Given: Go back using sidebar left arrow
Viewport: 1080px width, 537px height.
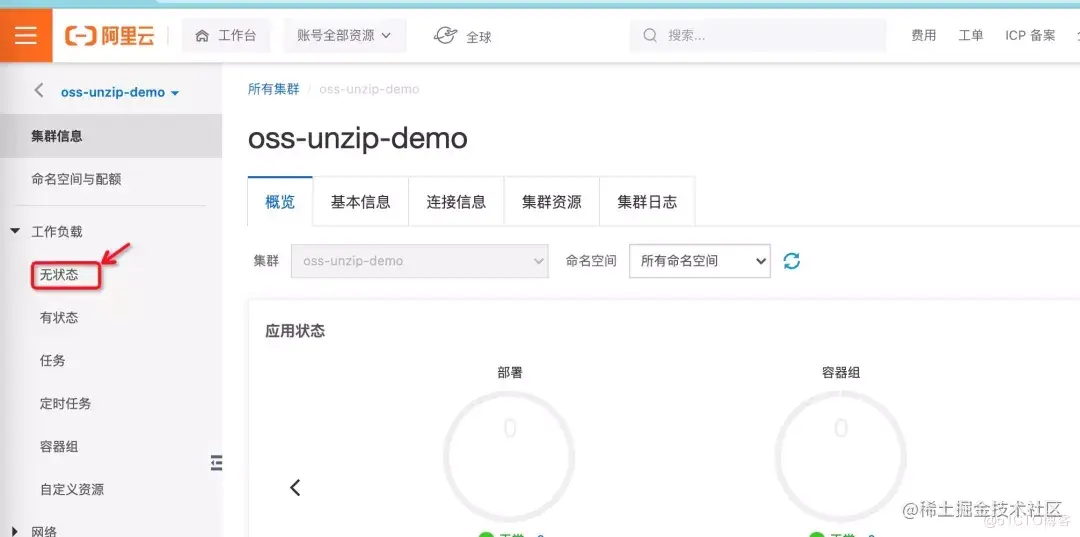Looking at the screenshot, I should pos(39,90).
